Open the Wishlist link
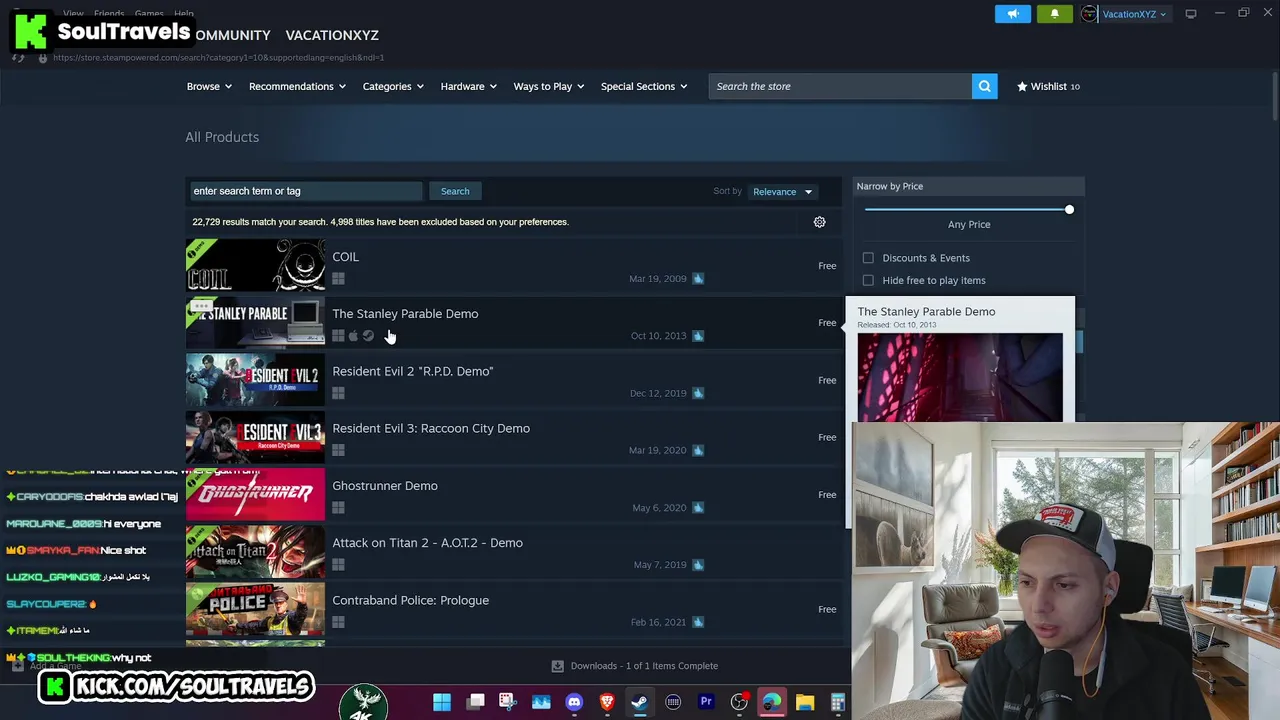Viewport: 1280px width, 720px height. (x=1048, y=86)
